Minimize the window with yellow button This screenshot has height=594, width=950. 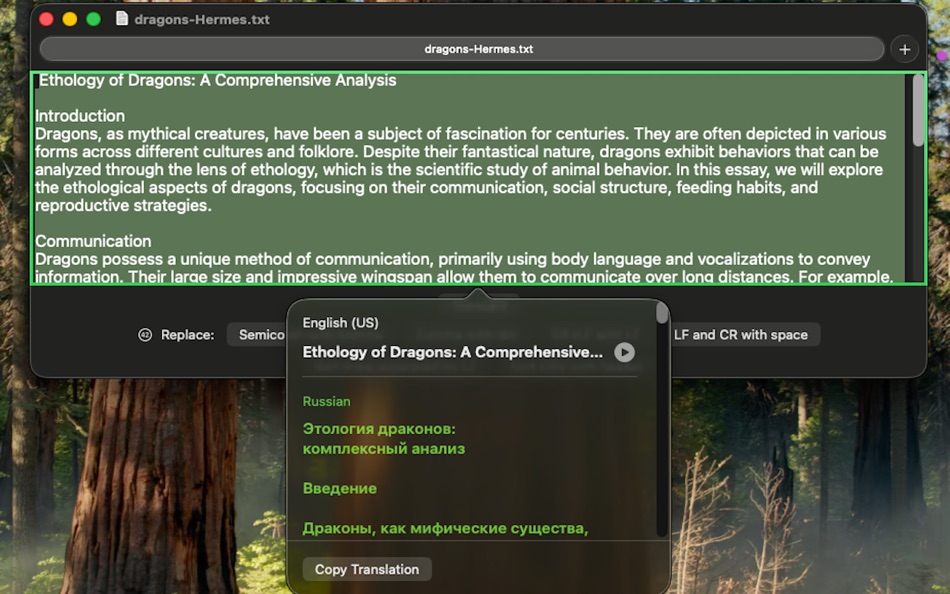(70, 19)
